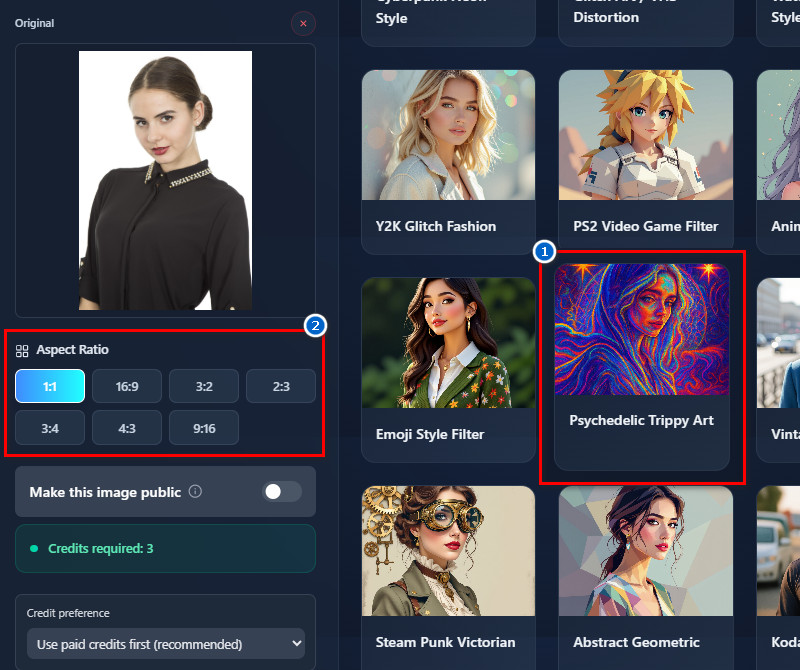Screen dimensions: 800x670
Task: Select the 16:9 aspect ratio
Action: click(x=127, y=386)
